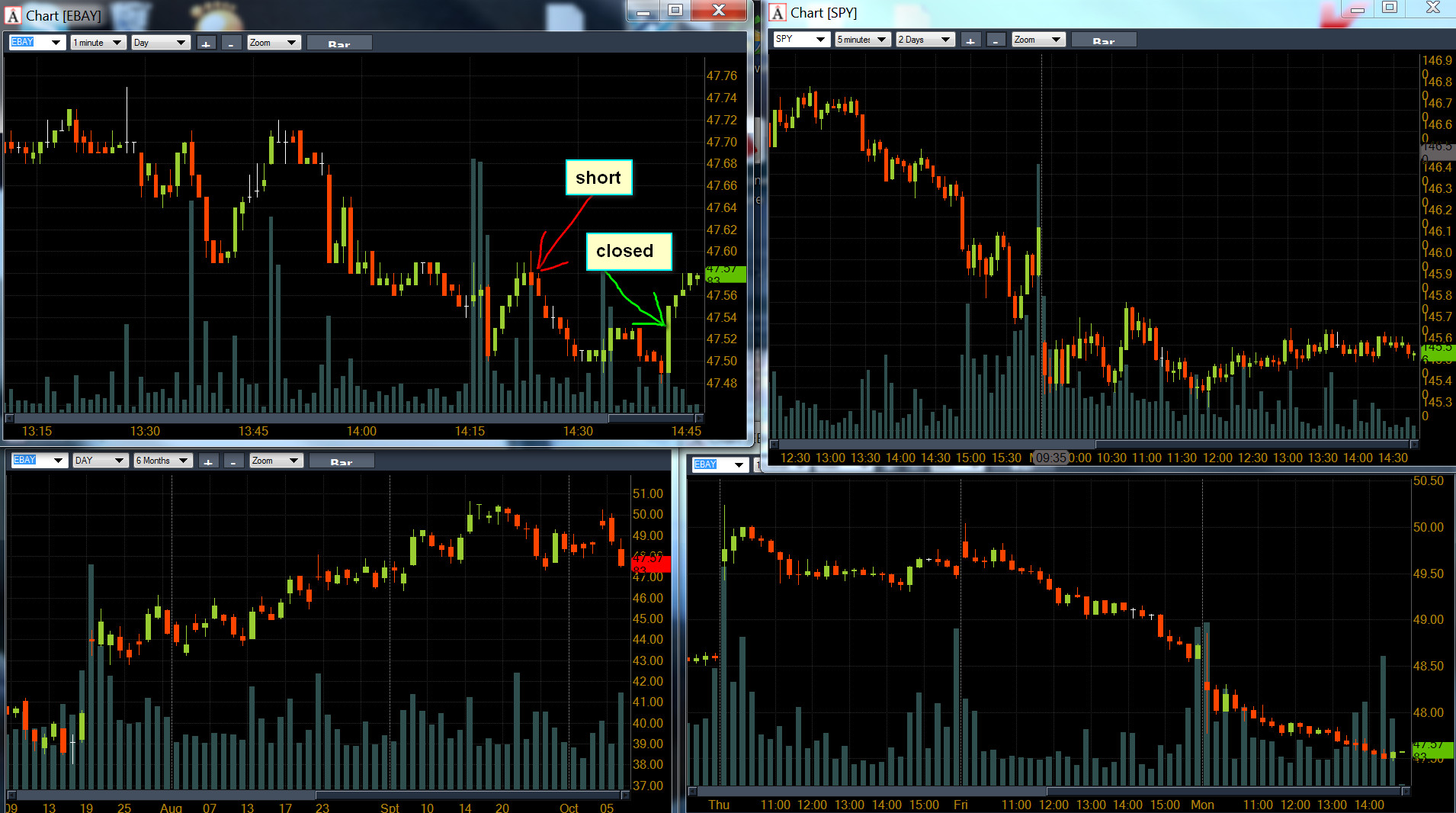Click the Oct date label on the 6 Months chart
This screenshot has height=813, width=1456.
click(569, 808)
